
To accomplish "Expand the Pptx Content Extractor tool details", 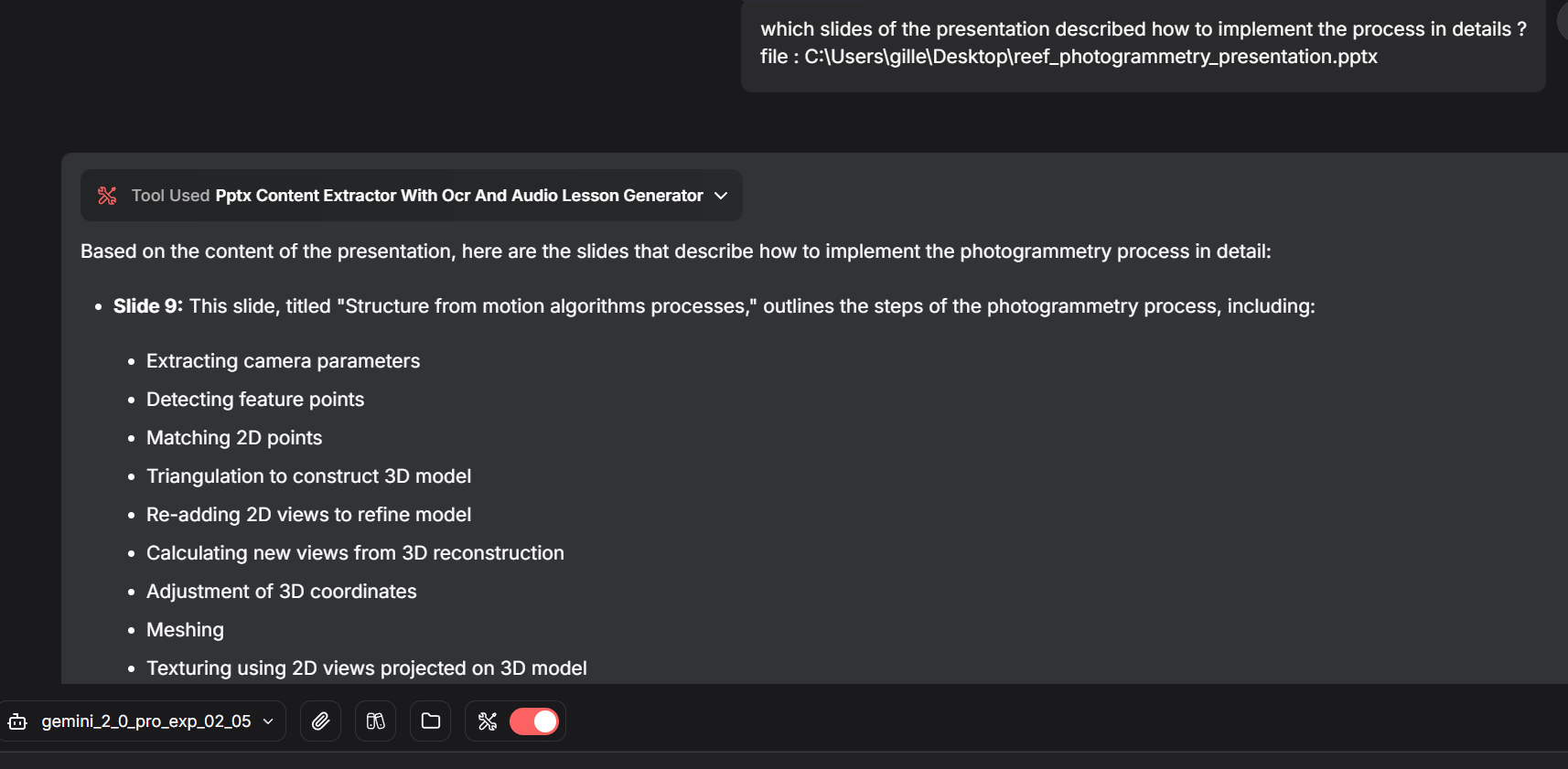I will pyautogui.click(x=720, y=195).
